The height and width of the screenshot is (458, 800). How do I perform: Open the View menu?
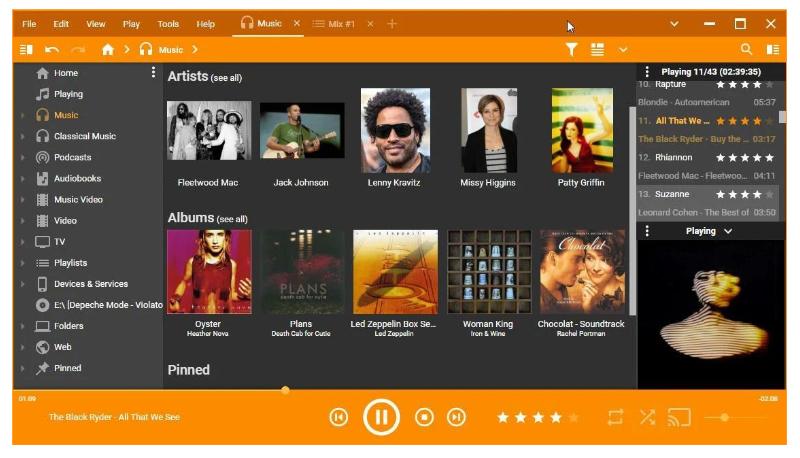(x=95, y=24)
